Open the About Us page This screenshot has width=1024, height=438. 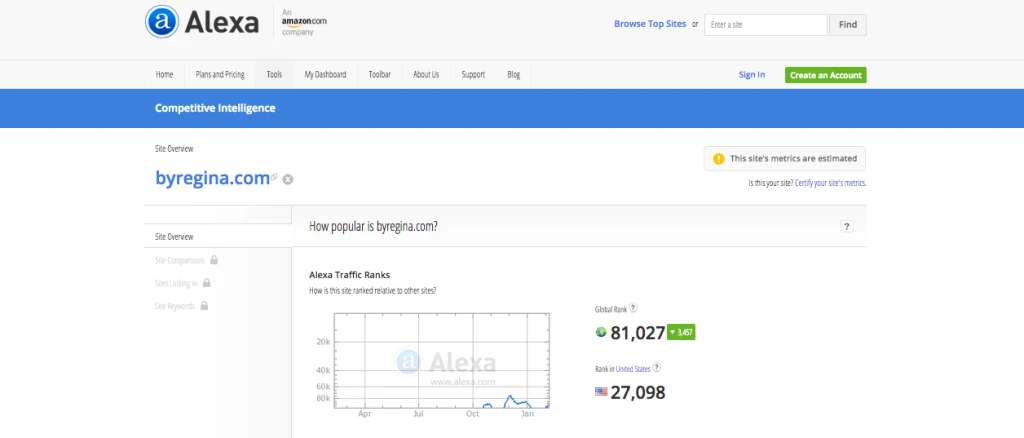coord(426,74)
